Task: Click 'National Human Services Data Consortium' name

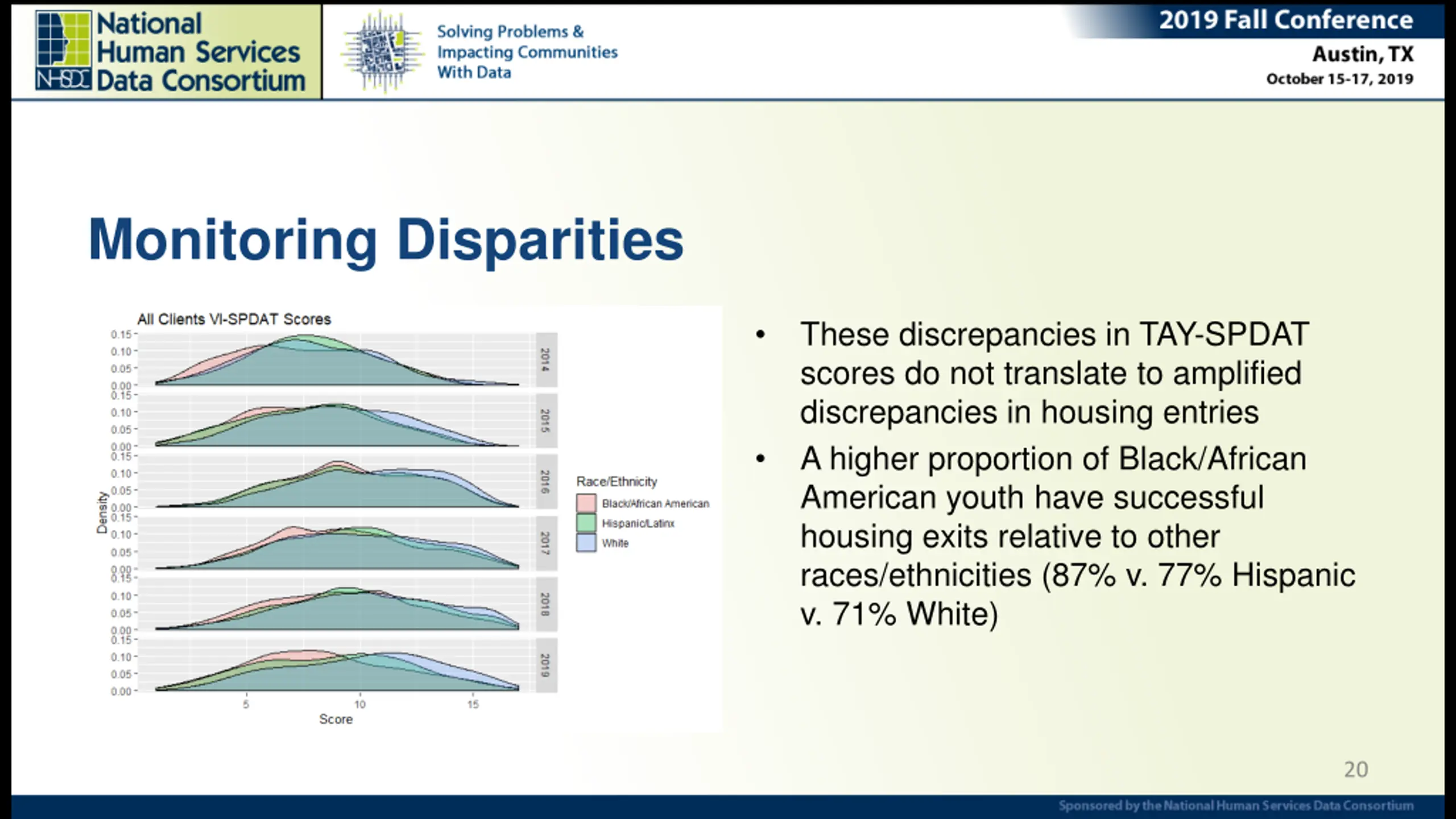Action: [x=201, y=52]
